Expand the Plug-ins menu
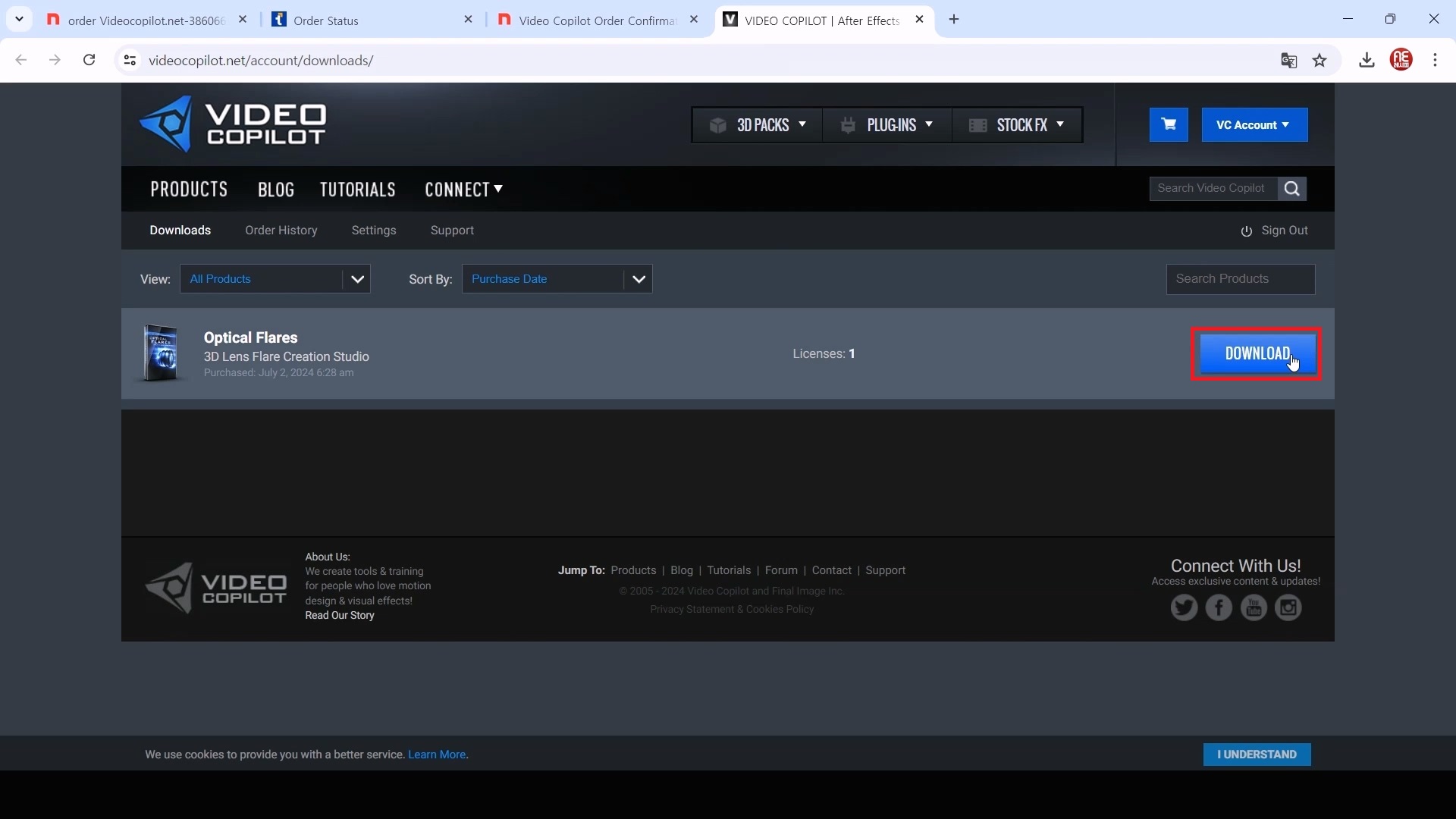Viewport: 1456px width, 819px height. click(x=886, y=125)
